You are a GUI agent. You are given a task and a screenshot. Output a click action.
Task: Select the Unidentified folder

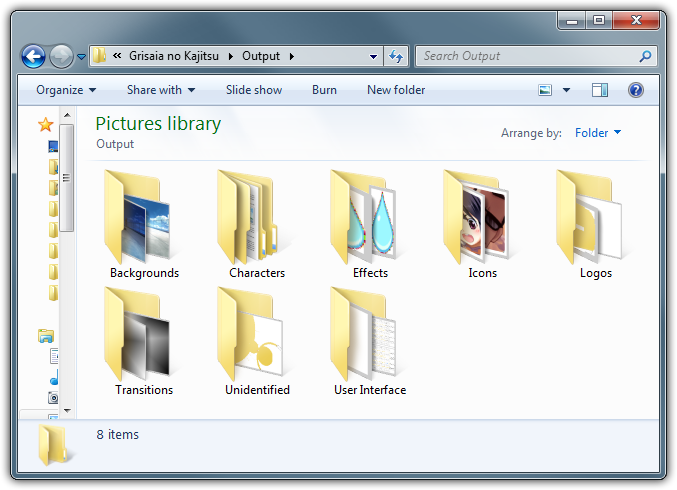click(257, 341)
